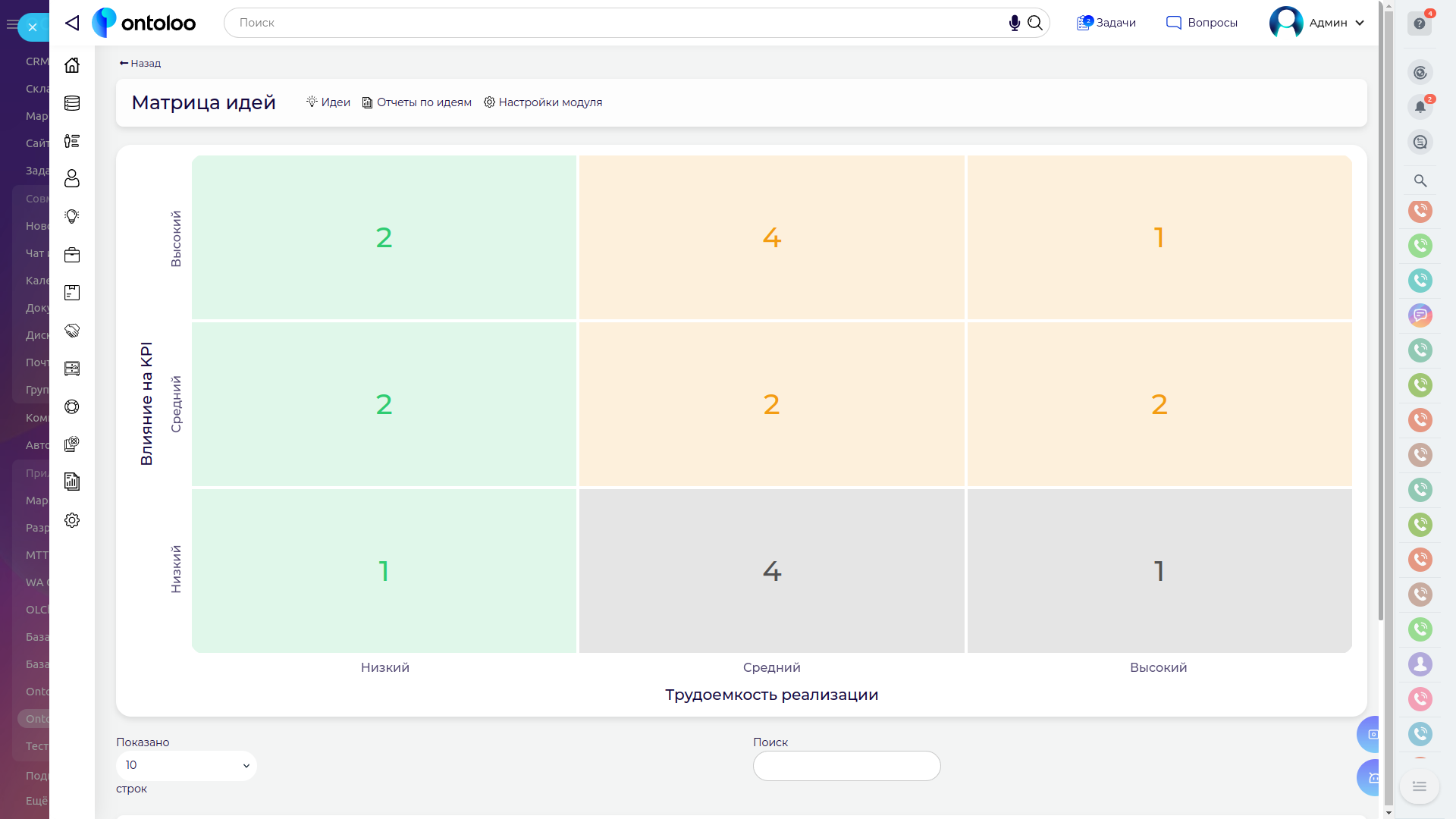Switch to Отчеты по идеям tab
Viewport: 1456px width, 819px height.
[x=416, y=102]
